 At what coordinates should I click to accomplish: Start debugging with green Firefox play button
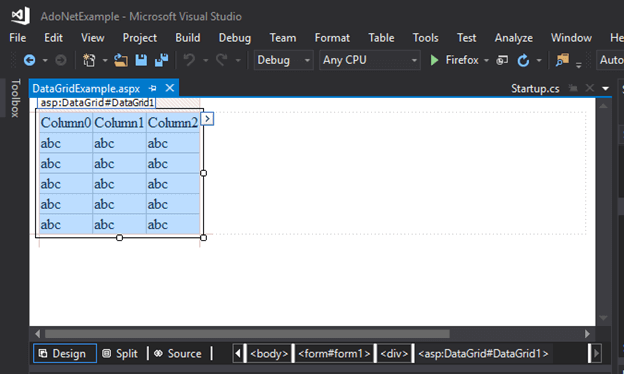(434, 60)
